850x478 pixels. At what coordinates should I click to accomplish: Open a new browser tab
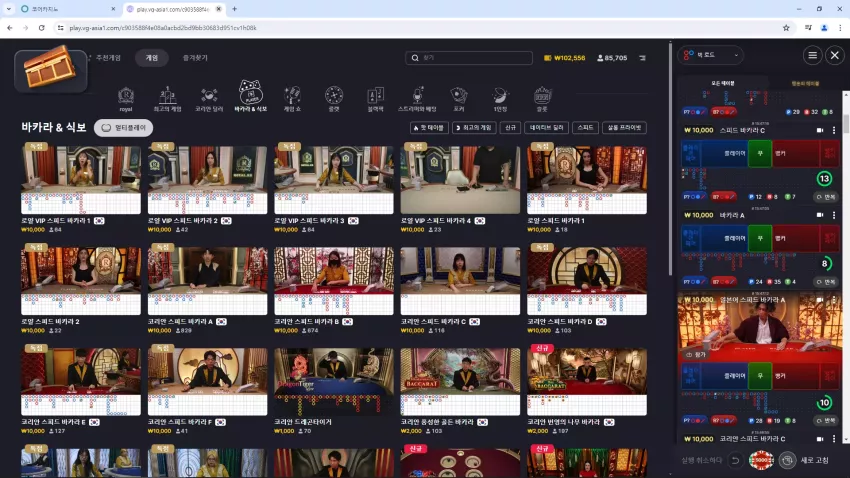[x=234, y=9]
